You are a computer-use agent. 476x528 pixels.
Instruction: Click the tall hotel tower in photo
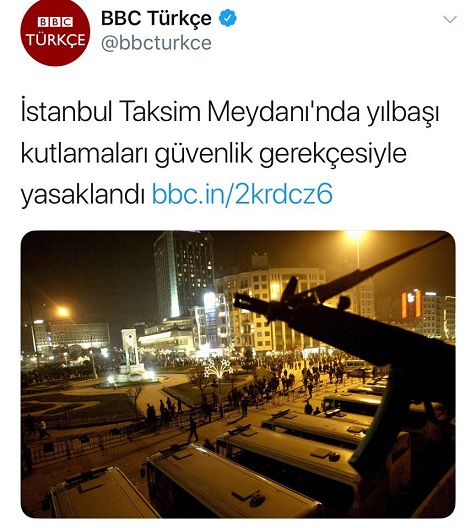[x=184, y=274]
